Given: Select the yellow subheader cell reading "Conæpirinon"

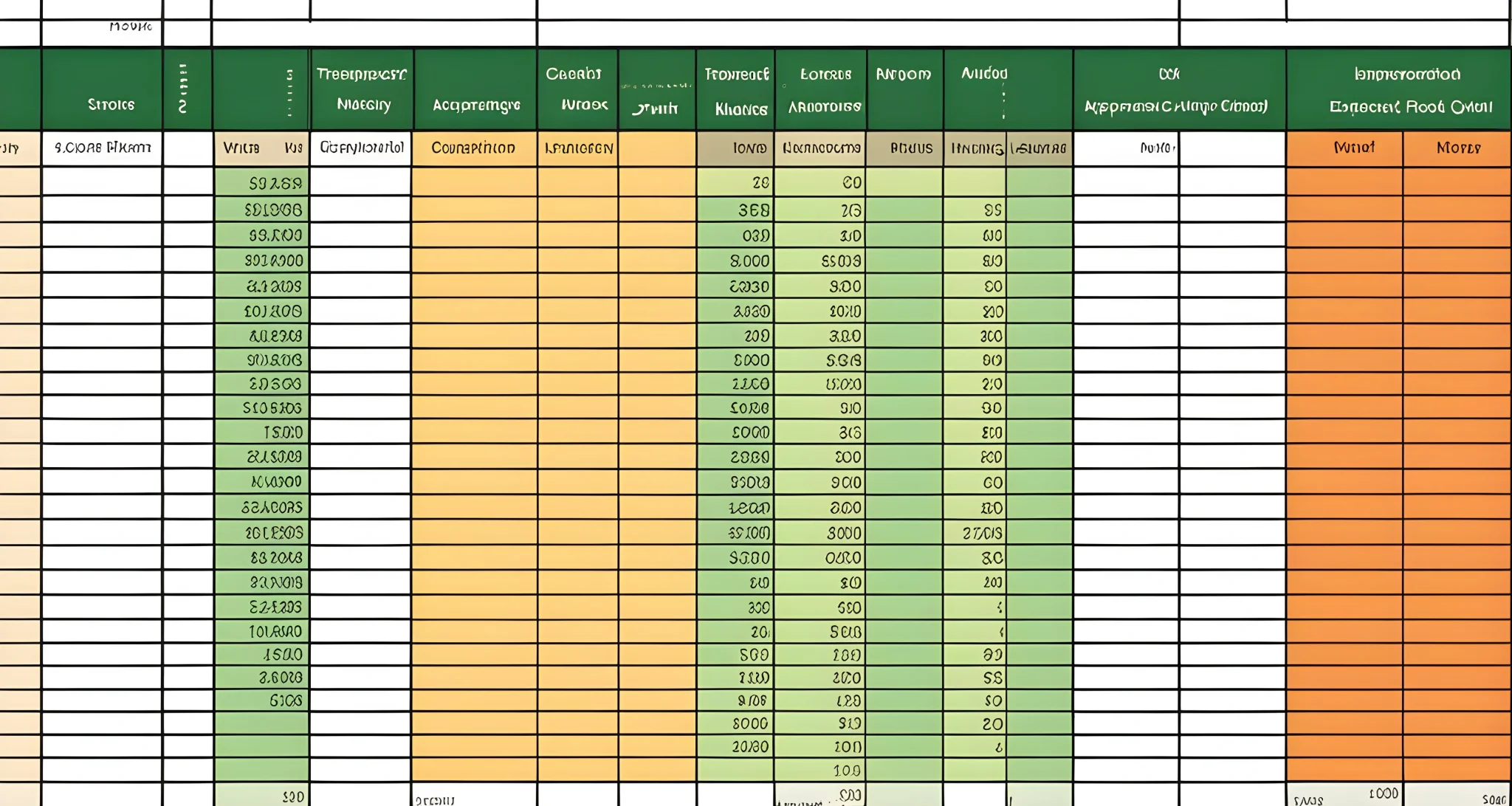Looking at the screenshot, I should [475, 148].
